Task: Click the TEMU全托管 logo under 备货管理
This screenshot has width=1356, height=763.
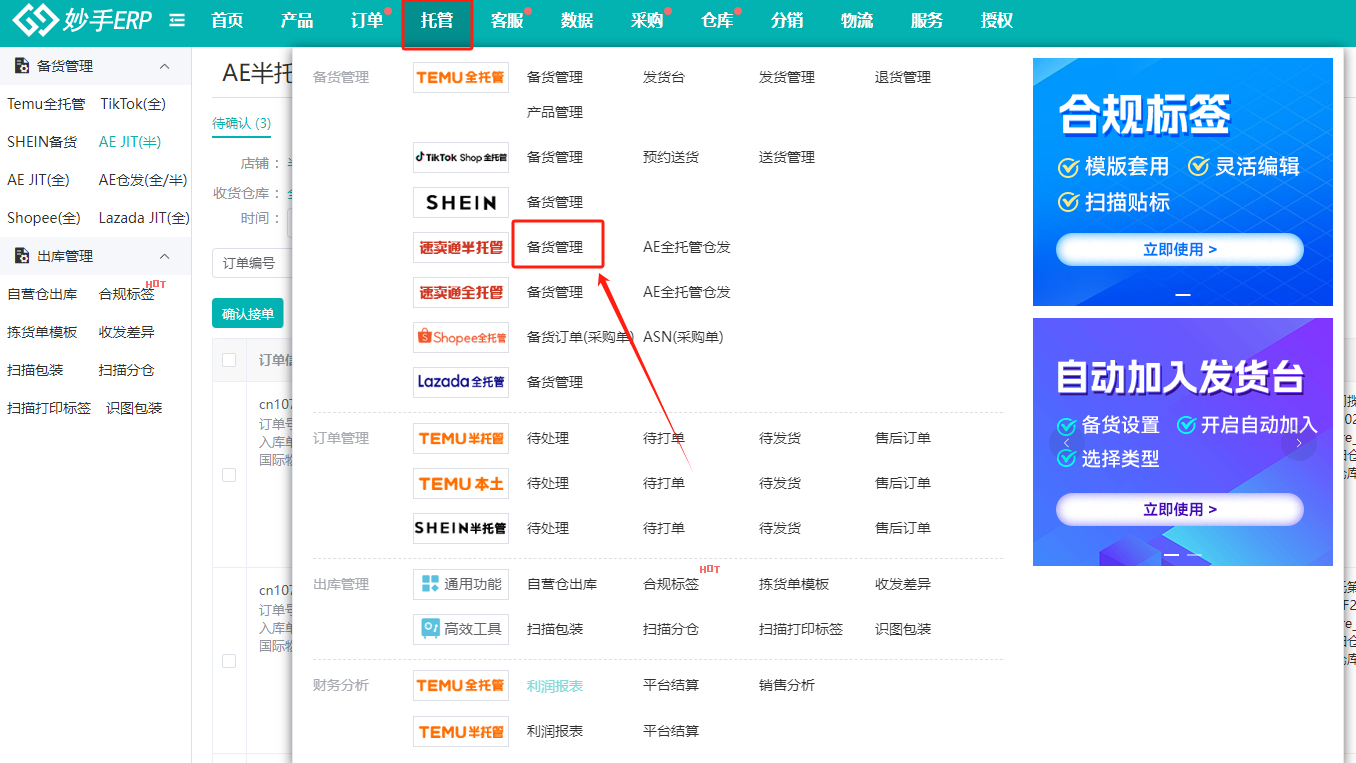Action: click(x=461, y=77)
